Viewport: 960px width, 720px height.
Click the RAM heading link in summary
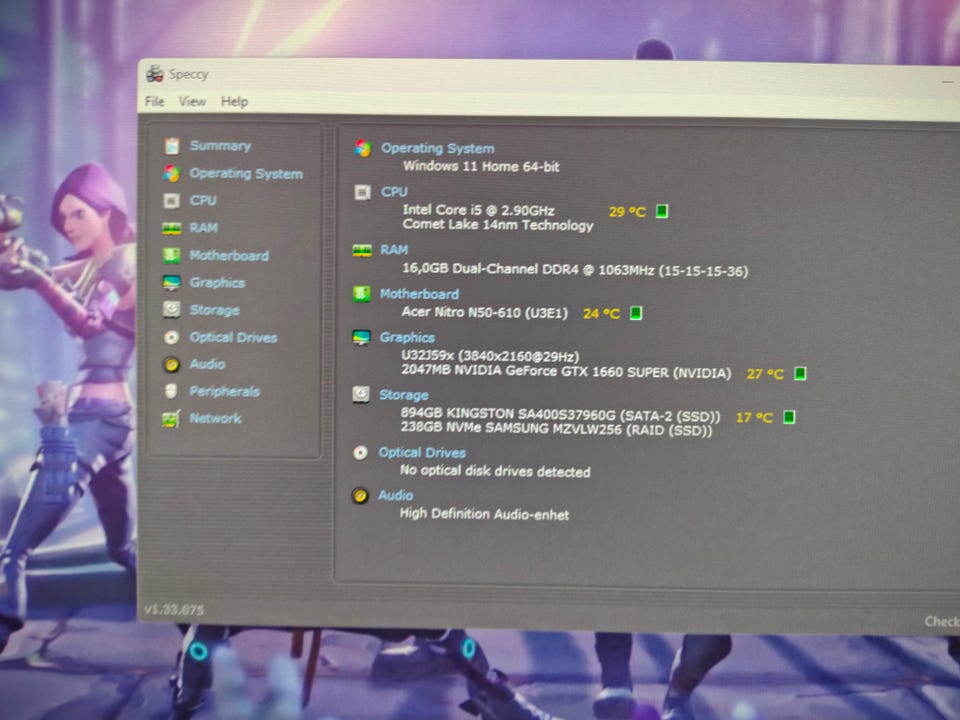[x=394, y=250]
